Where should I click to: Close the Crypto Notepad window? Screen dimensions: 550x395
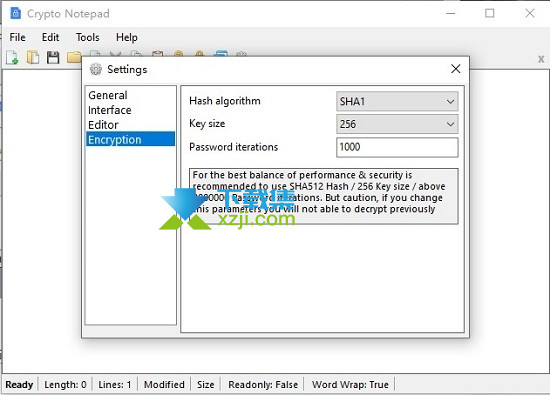tap(530, 13)
